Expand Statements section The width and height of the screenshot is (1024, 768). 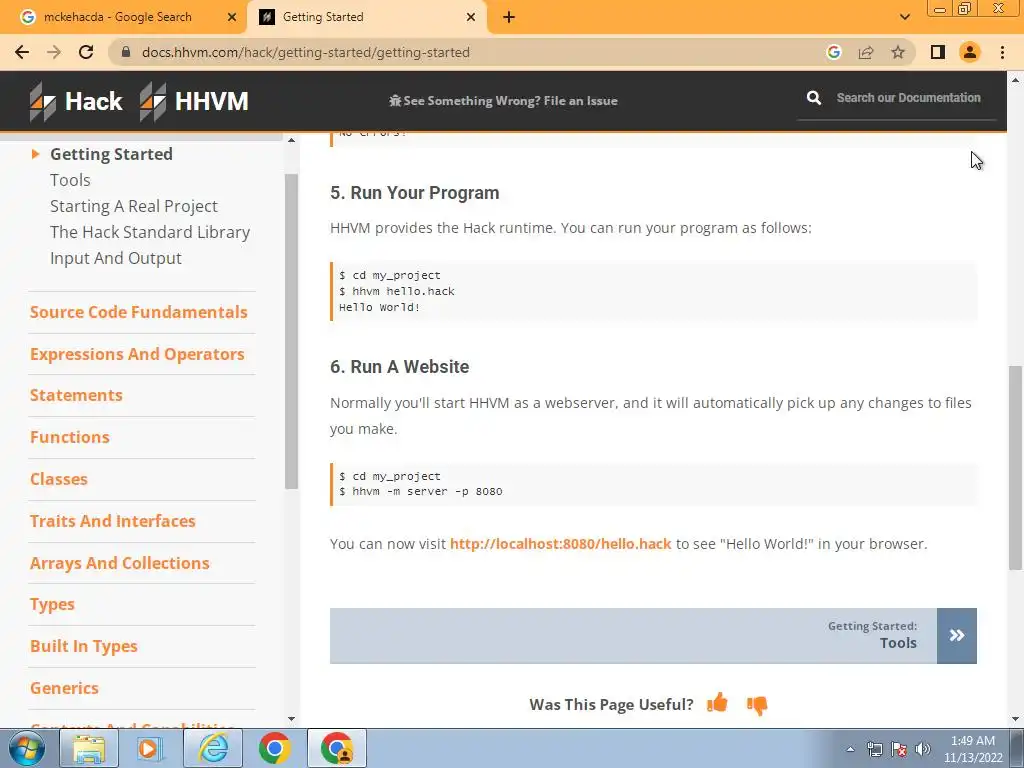pyautogui.click(x=76, y=395)
